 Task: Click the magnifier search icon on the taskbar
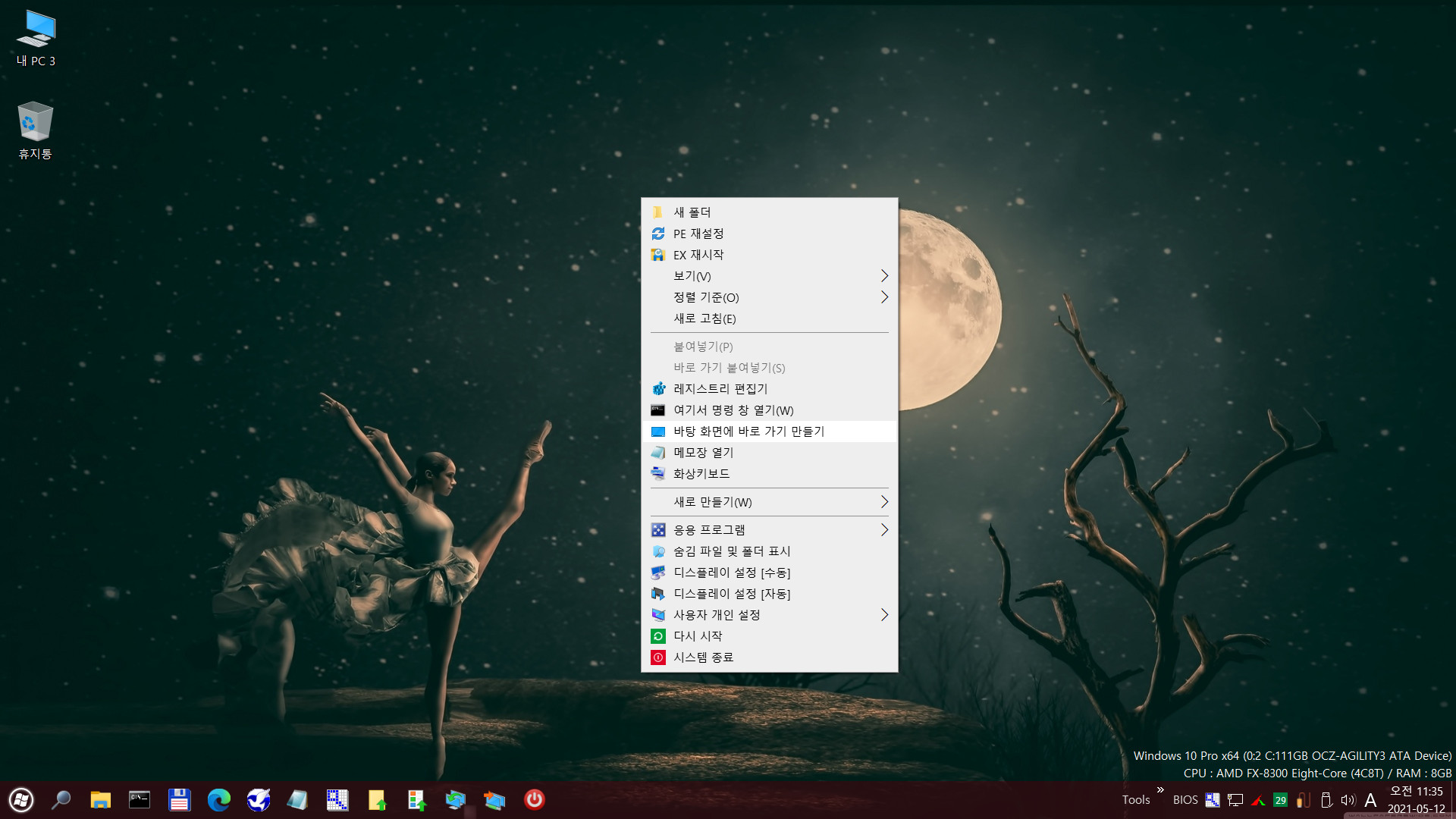(x=61, y=800)
